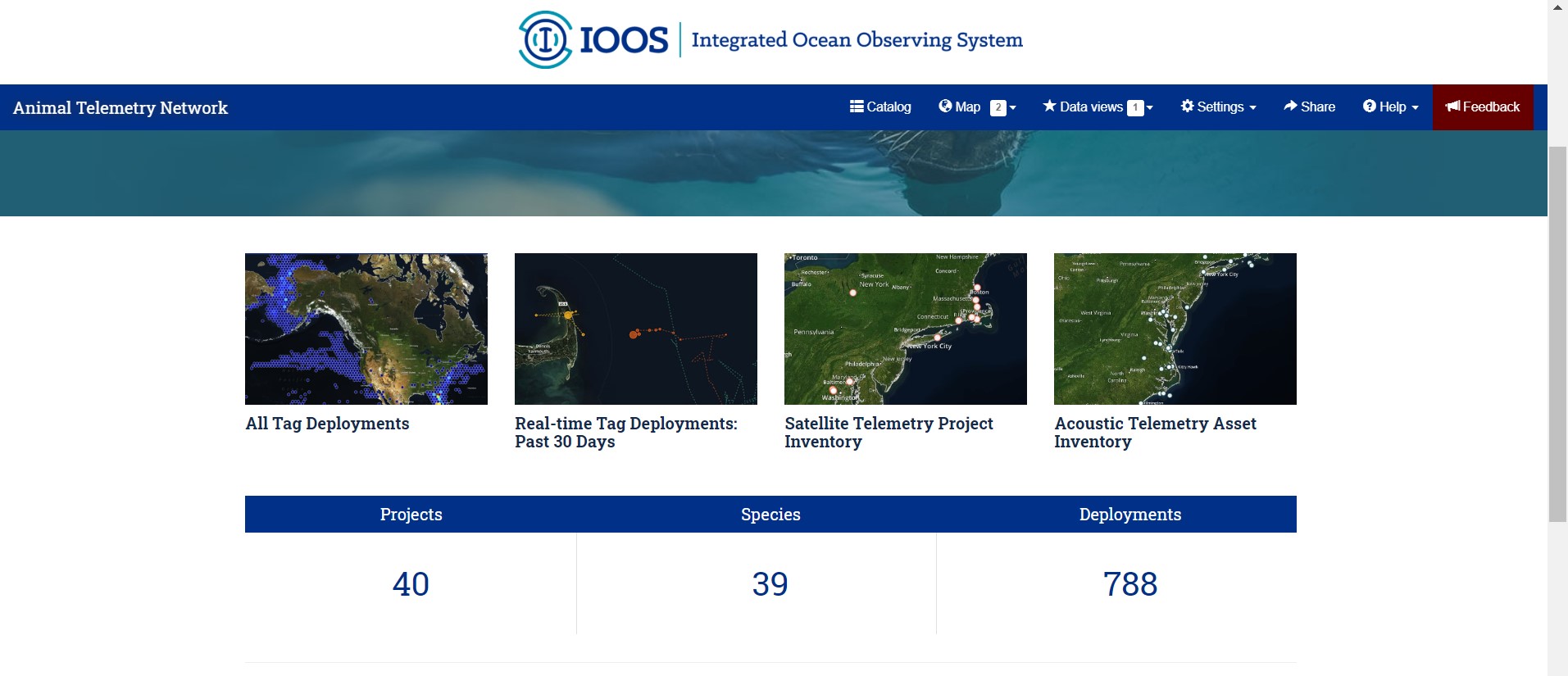Click the Projects count 40
Image resolution: width=1568 pixels, height=676 pixels.
(411, 584)
